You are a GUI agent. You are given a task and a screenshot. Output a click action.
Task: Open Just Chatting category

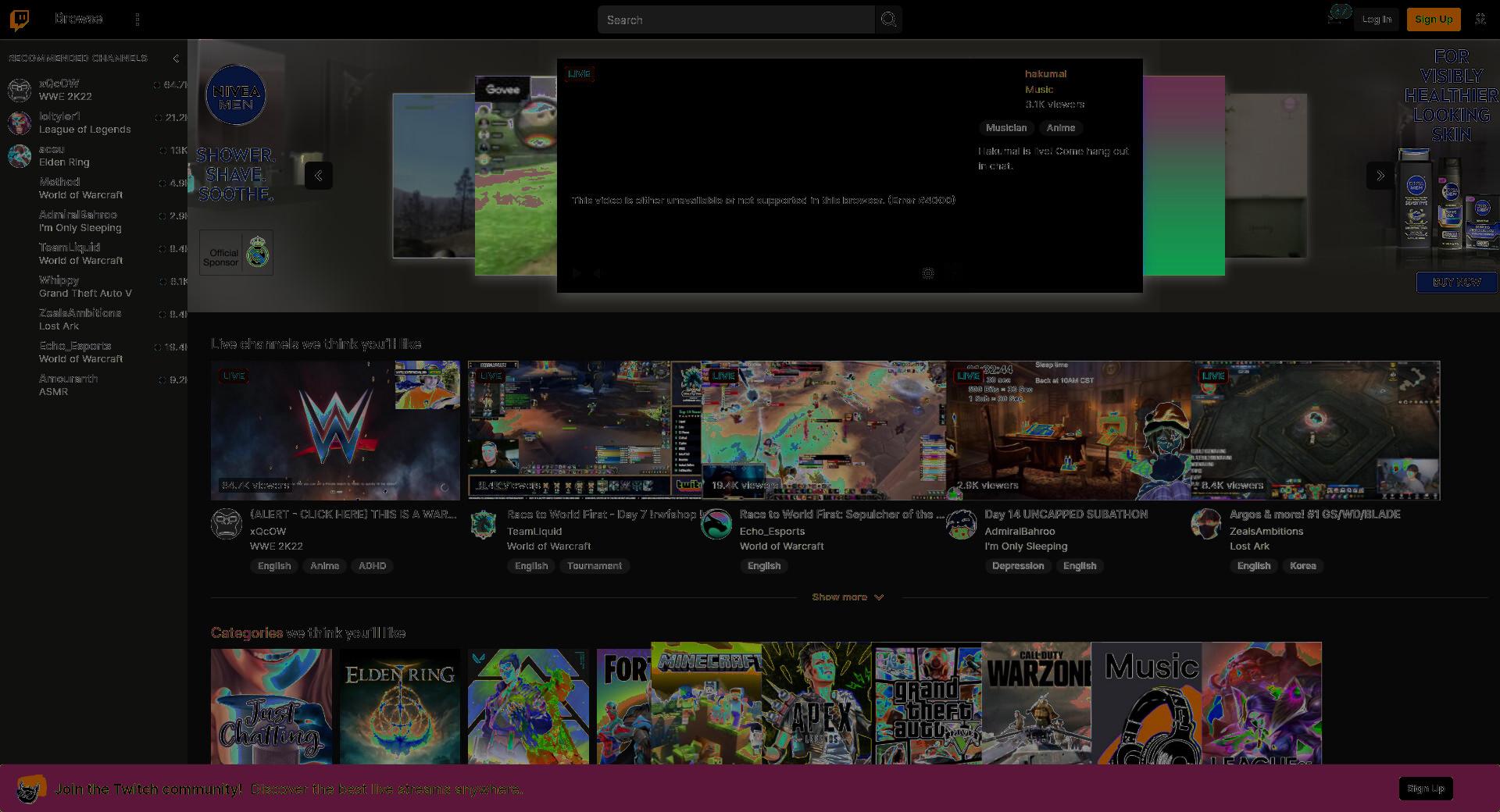271,707
